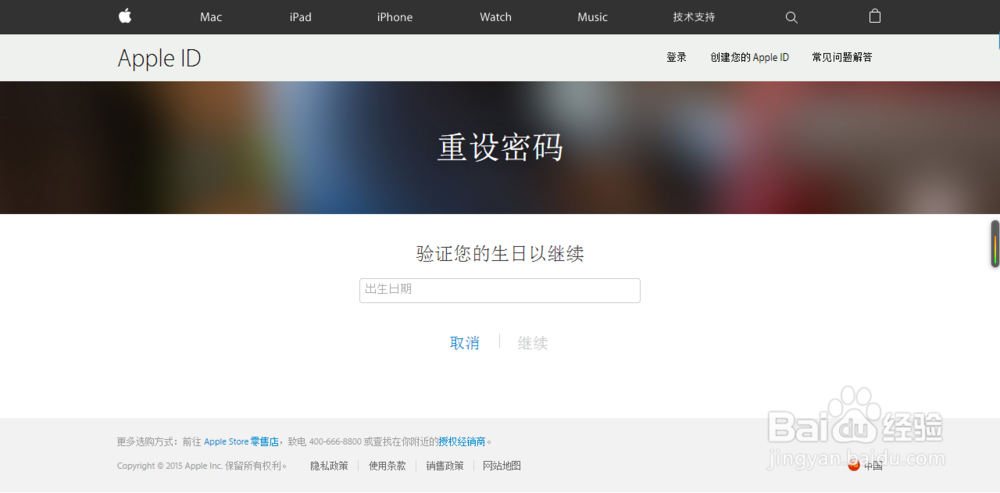
Task: Open the Mac menu item
Action: [210, 17]
